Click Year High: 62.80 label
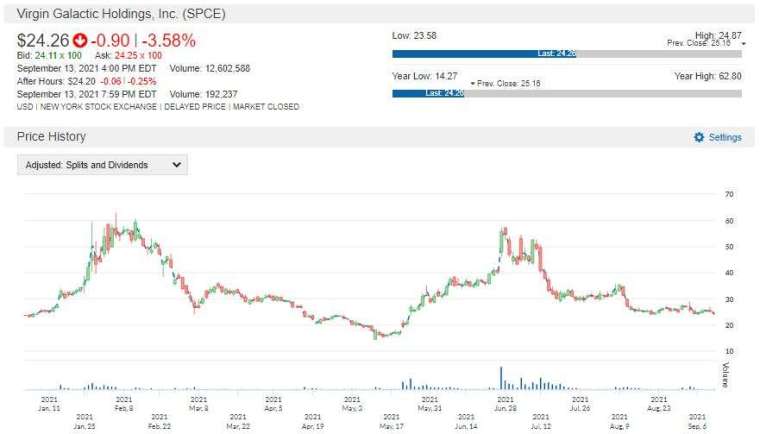760x434 pixels. (x=708, y=76)
